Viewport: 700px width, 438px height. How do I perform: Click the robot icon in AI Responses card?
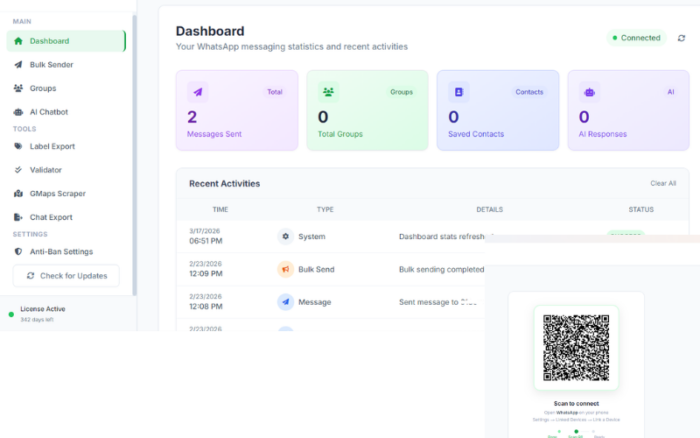(589, 92)
